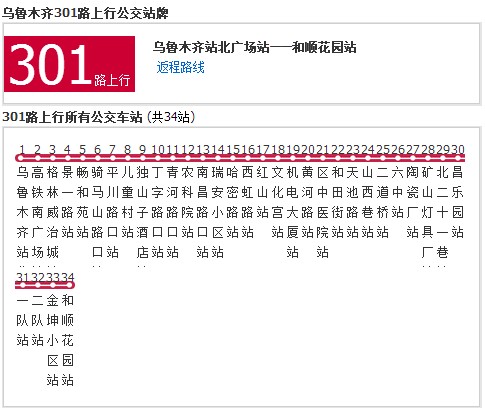The height and width of the screenshot is (409, 485).
Task: Open the 一队站 station link
Action: [x=22, y=320]
